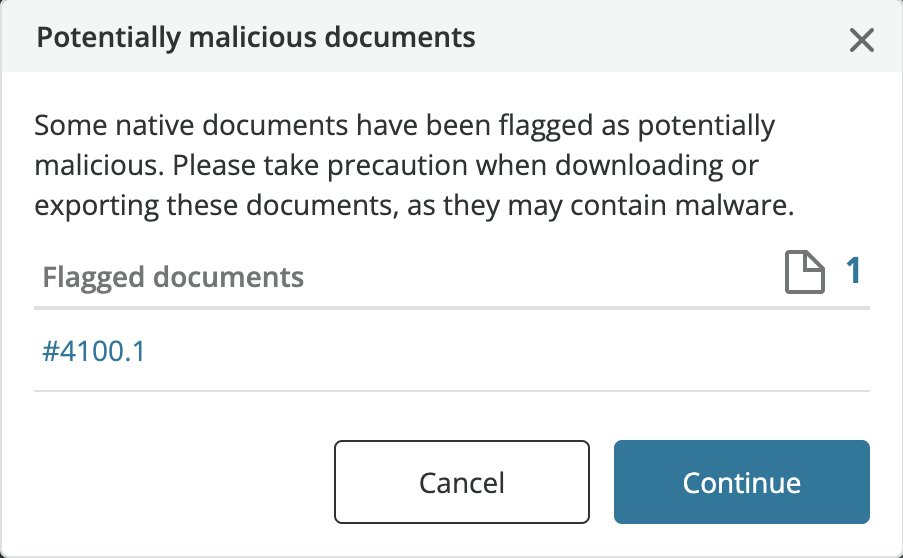Screen dimensions: 903x558
Task: Open flagged document #4100.1
Action: point(94,351)
